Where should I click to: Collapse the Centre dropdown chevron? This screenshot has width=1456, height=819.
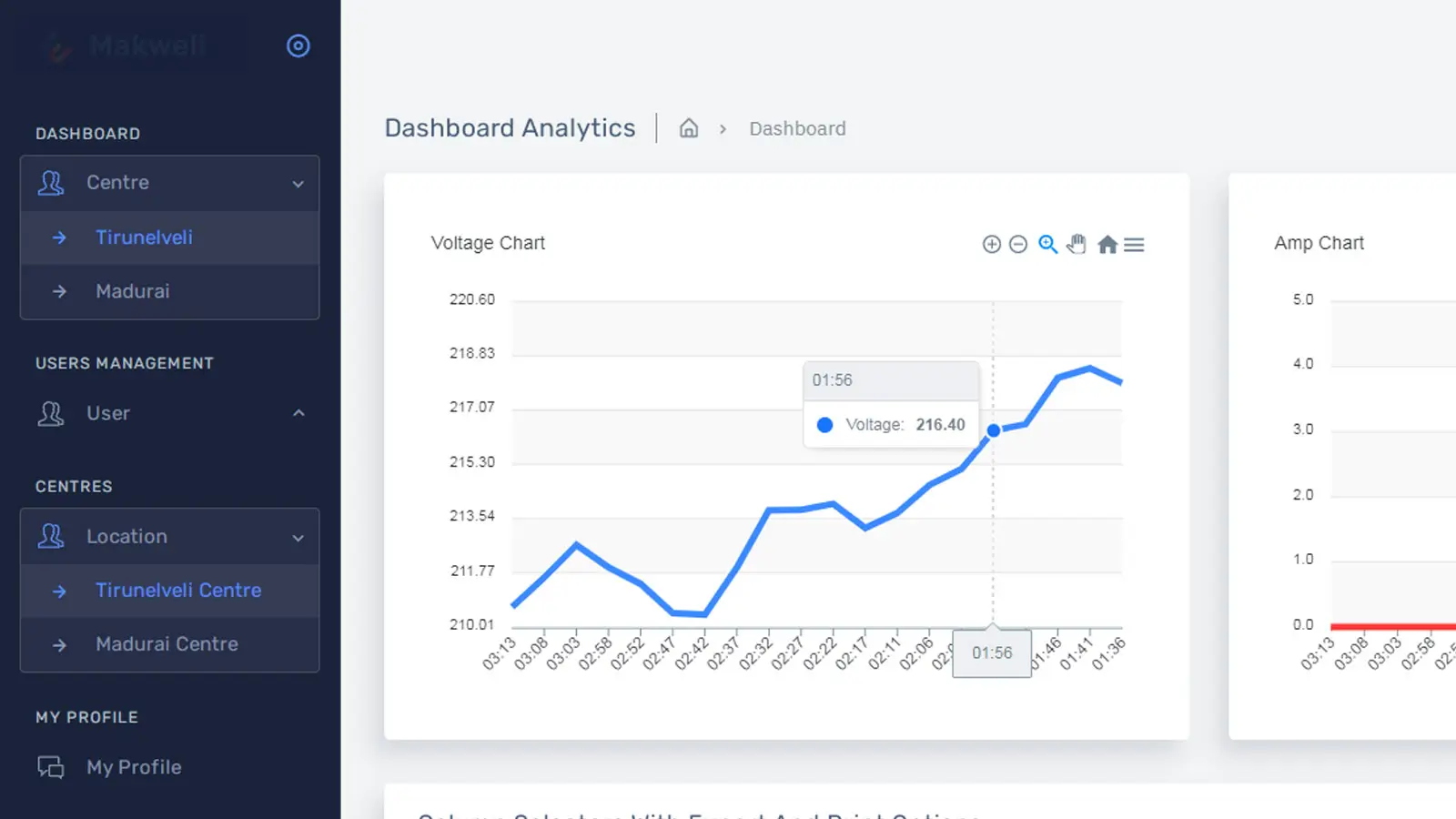[x=298, y=184]
